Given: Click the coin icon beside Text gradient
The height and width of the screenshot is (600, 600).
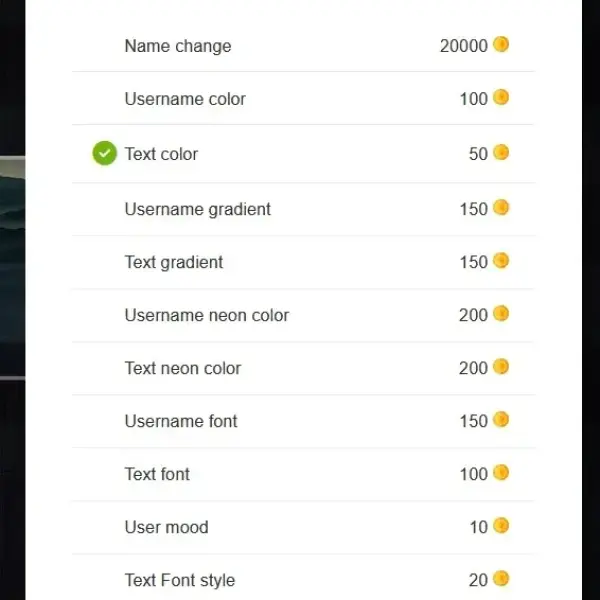Looking at the screenshot, I should tap(501, 261).
